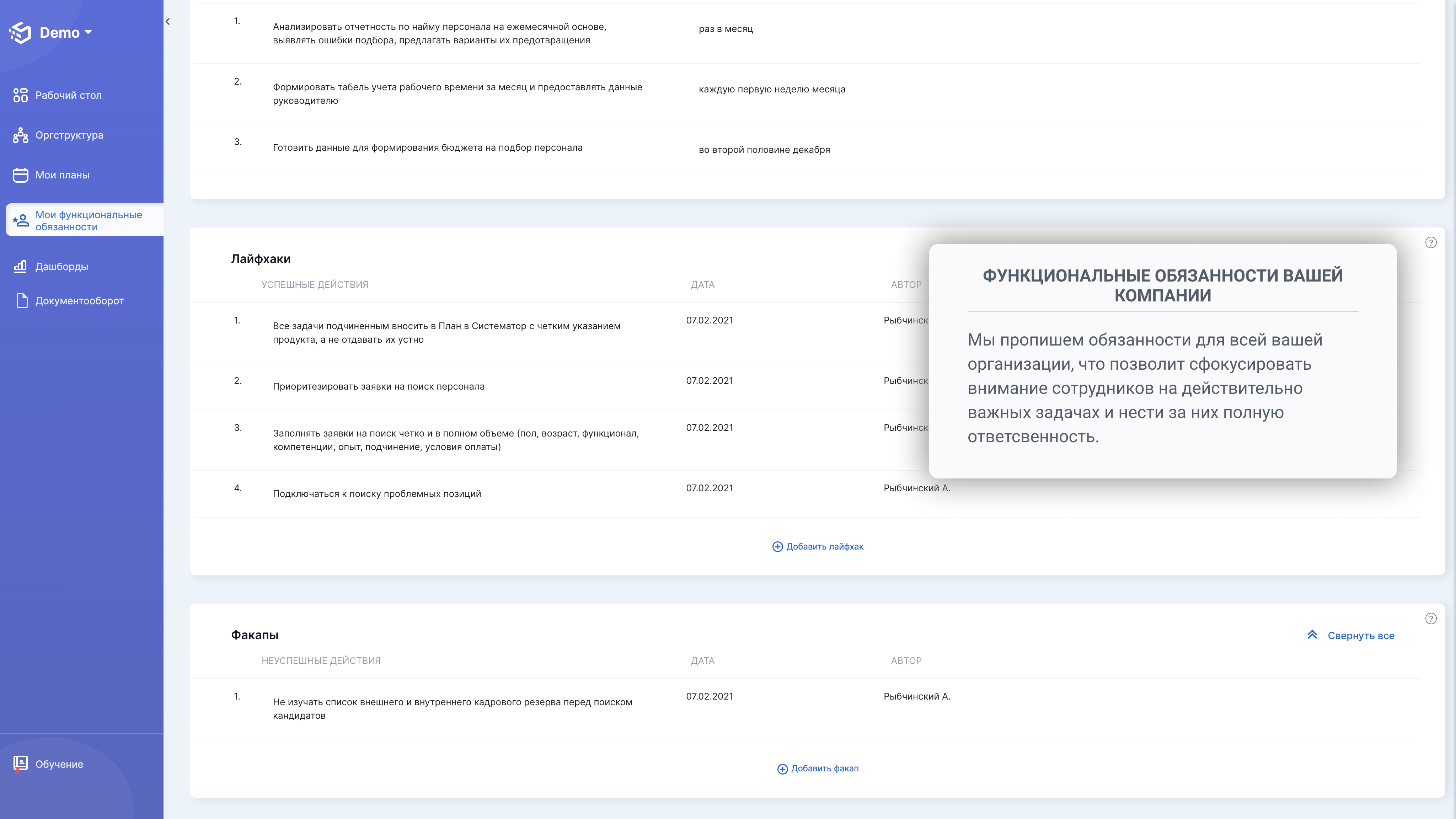The image size is (1456, 819).
Task: Click УСПЕШНЫЕ ДЕЙСТВИЯ column header
Action: coord(314,285)
